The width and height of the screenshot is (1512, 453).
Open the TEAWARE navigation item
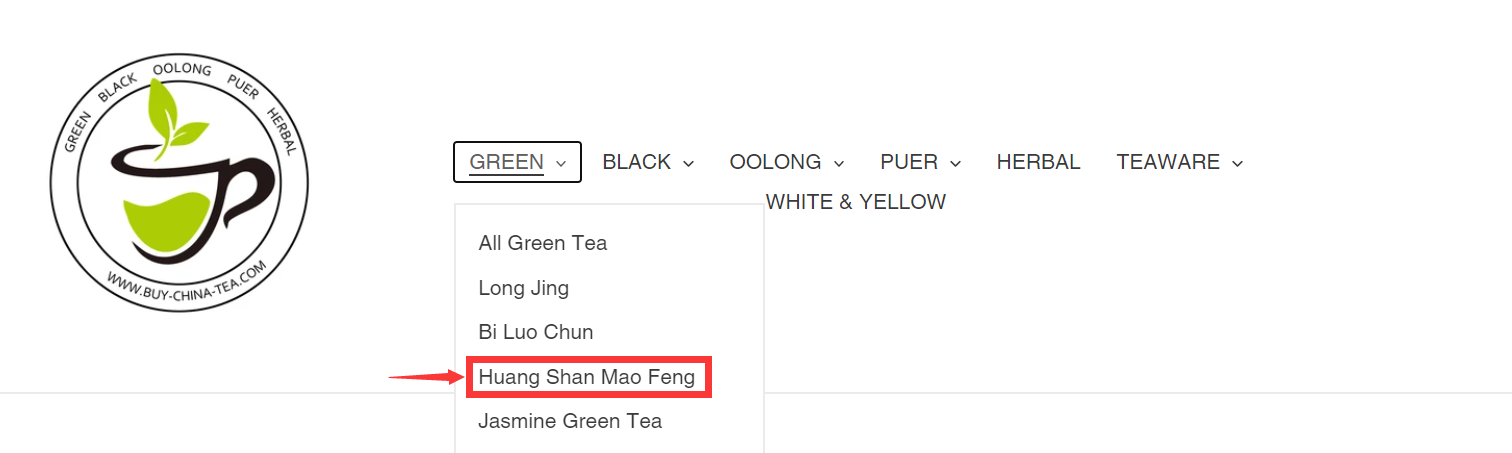1180,162
